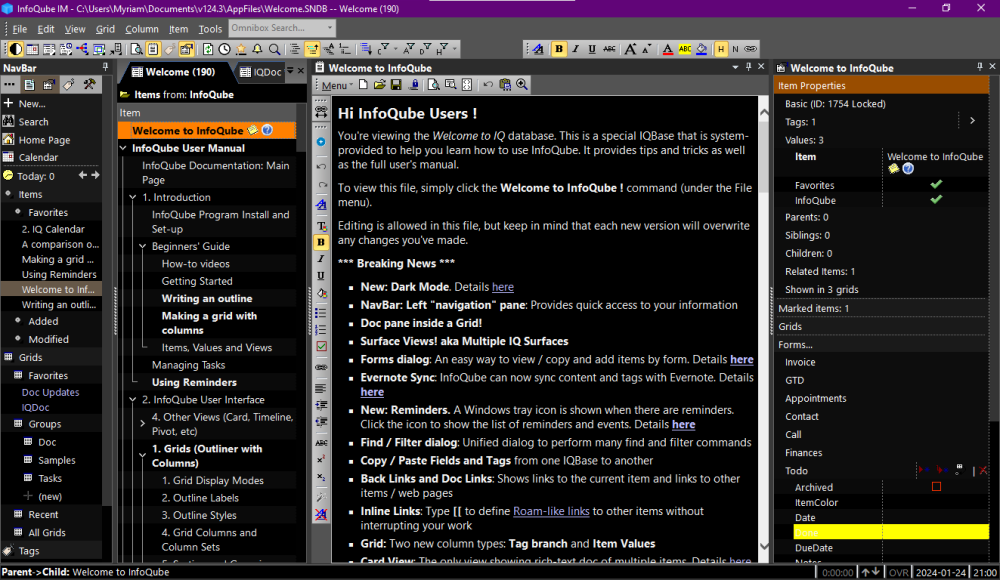1000x580 pixels.
Task: Toggle the Favorites green checkmark in Item Properties
Action: click(936, 184)
